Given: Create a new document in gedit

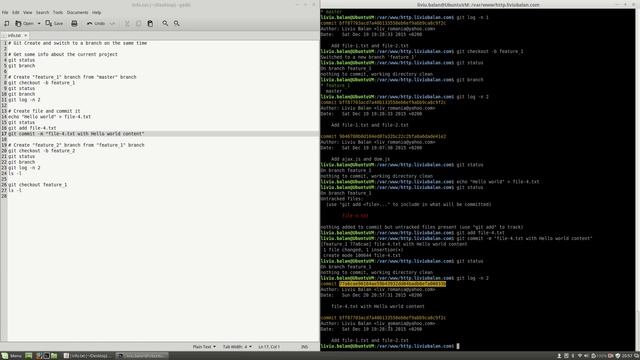Looking at the screenshot, I should 7,23.
